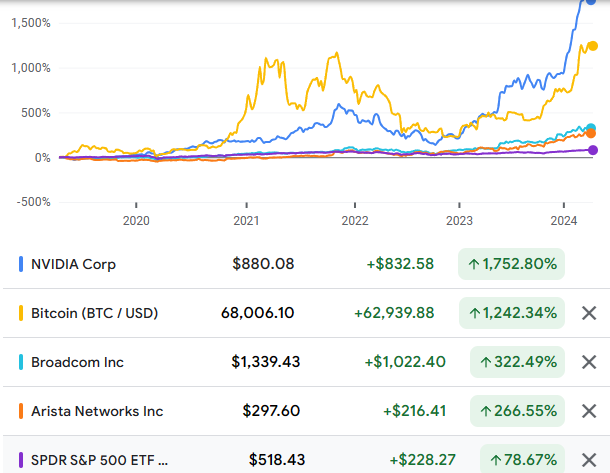Click the Broadcom price $1,339.43
Viewport: 610px width, 473px height.
[266, 362]
